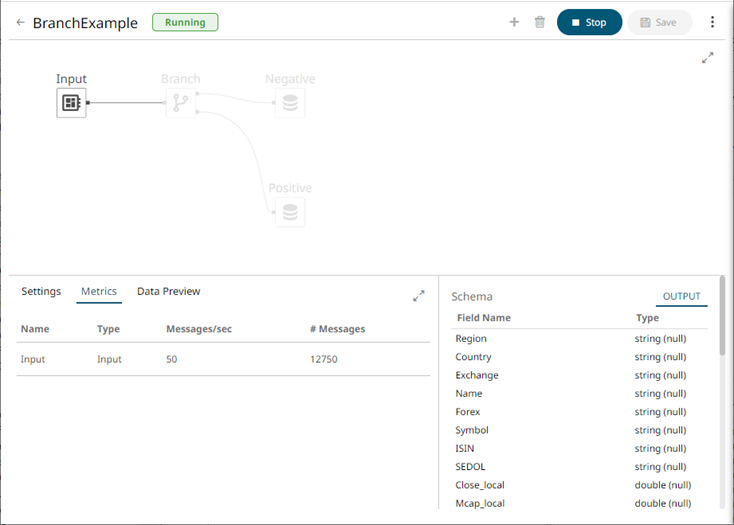Stop the running application
The height and width of the screenshot is (525, 734).
589,22
